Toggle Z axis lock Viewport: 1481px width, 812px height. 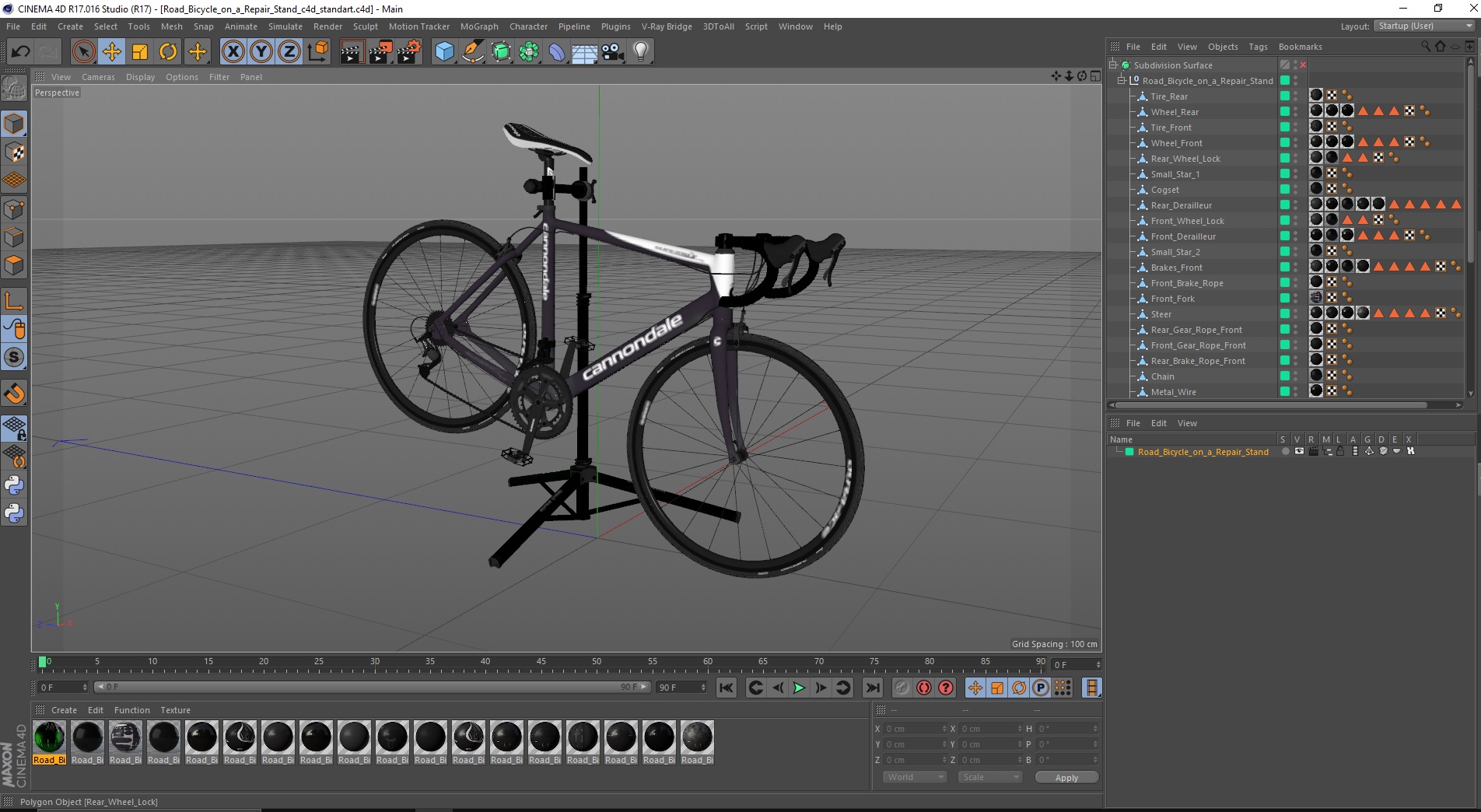(289, 52)
